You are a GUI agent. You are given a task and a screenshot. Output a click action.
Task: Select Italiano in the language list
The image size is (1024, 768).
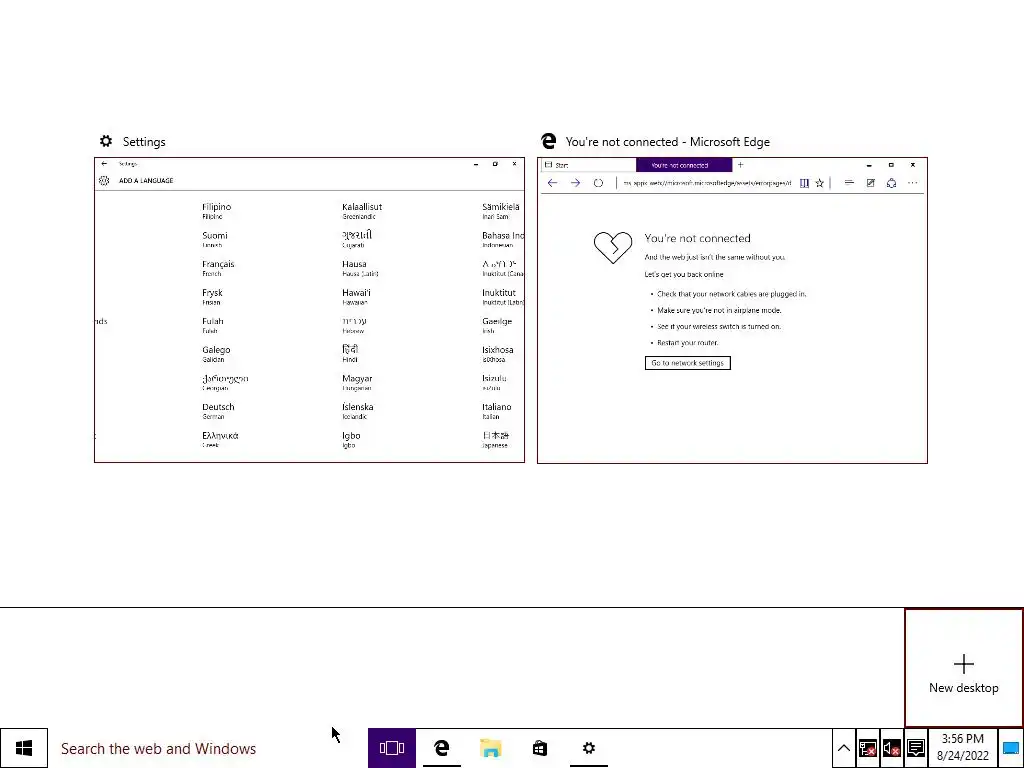click(x=496, y=411)
